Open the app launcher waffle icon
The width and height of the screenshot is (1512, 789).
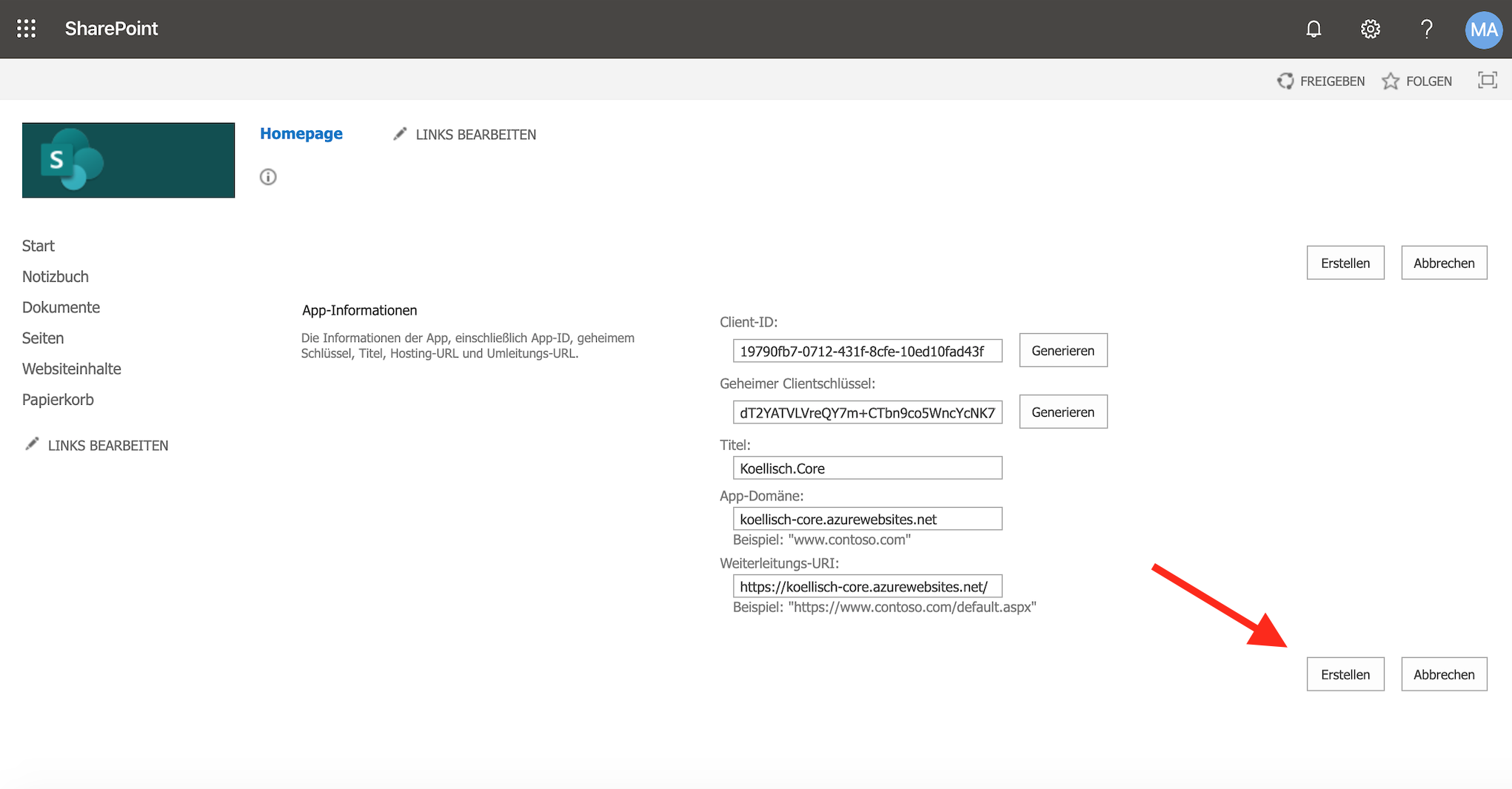tap(27, 29)
